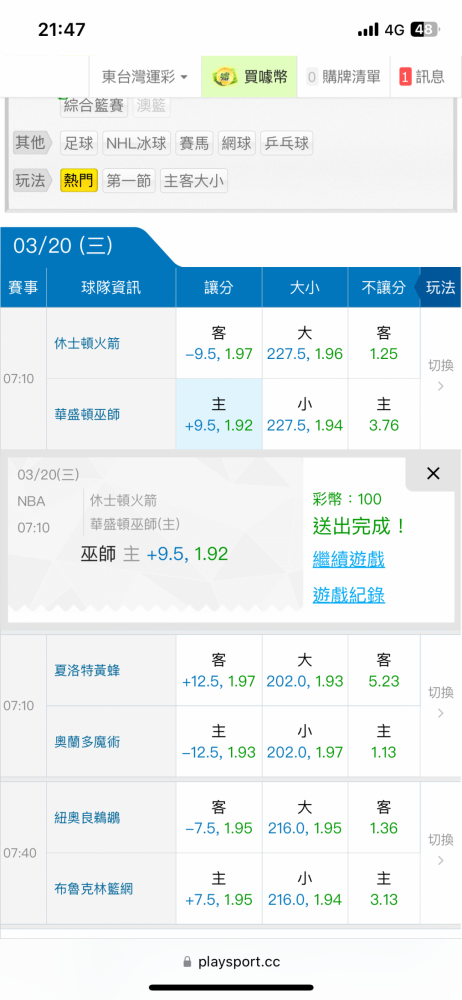The height and width of the screenshot is (1000, 462).
Task: Tap the 購牌清單 cart count badge
Action: pyautogui.click(x=312, y=77)
